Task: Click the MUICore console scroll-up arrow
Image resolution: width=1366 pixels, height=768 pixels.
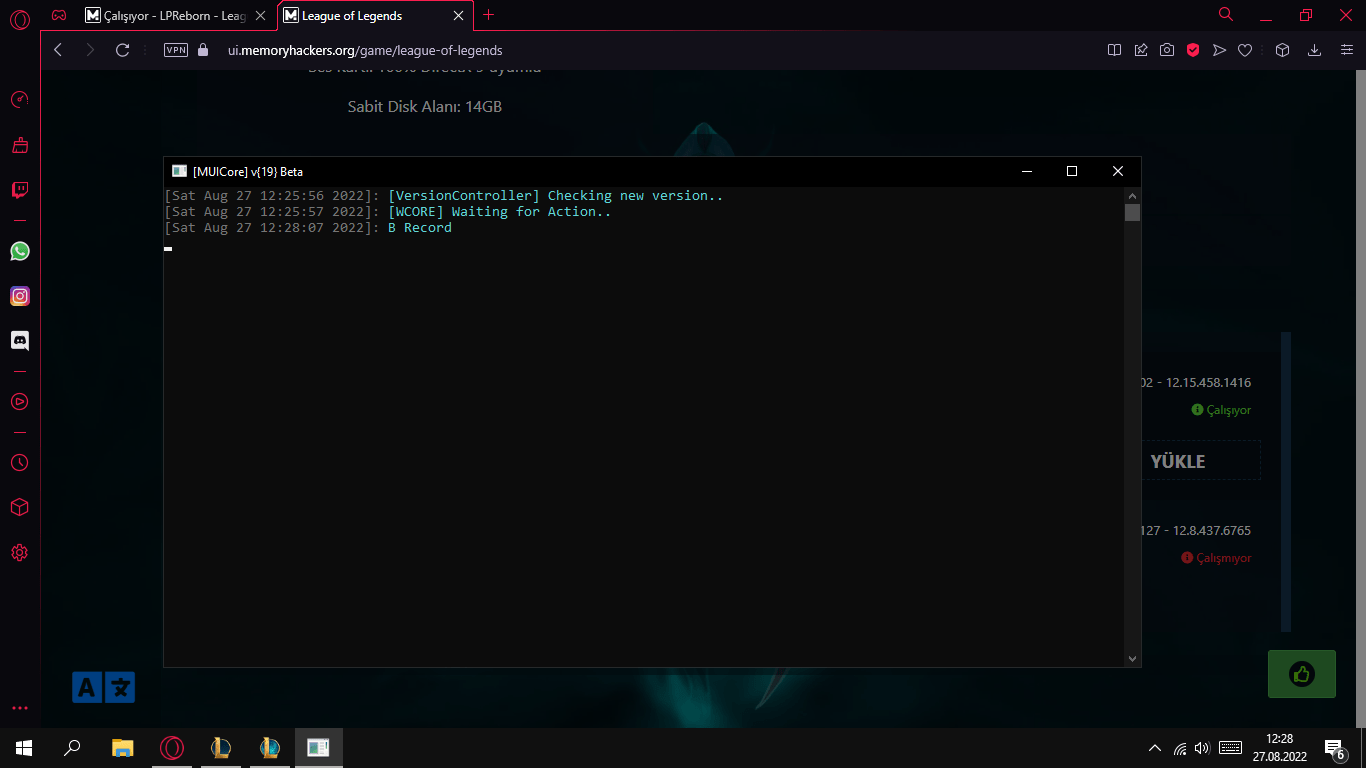Action: tap(1132, 196)
